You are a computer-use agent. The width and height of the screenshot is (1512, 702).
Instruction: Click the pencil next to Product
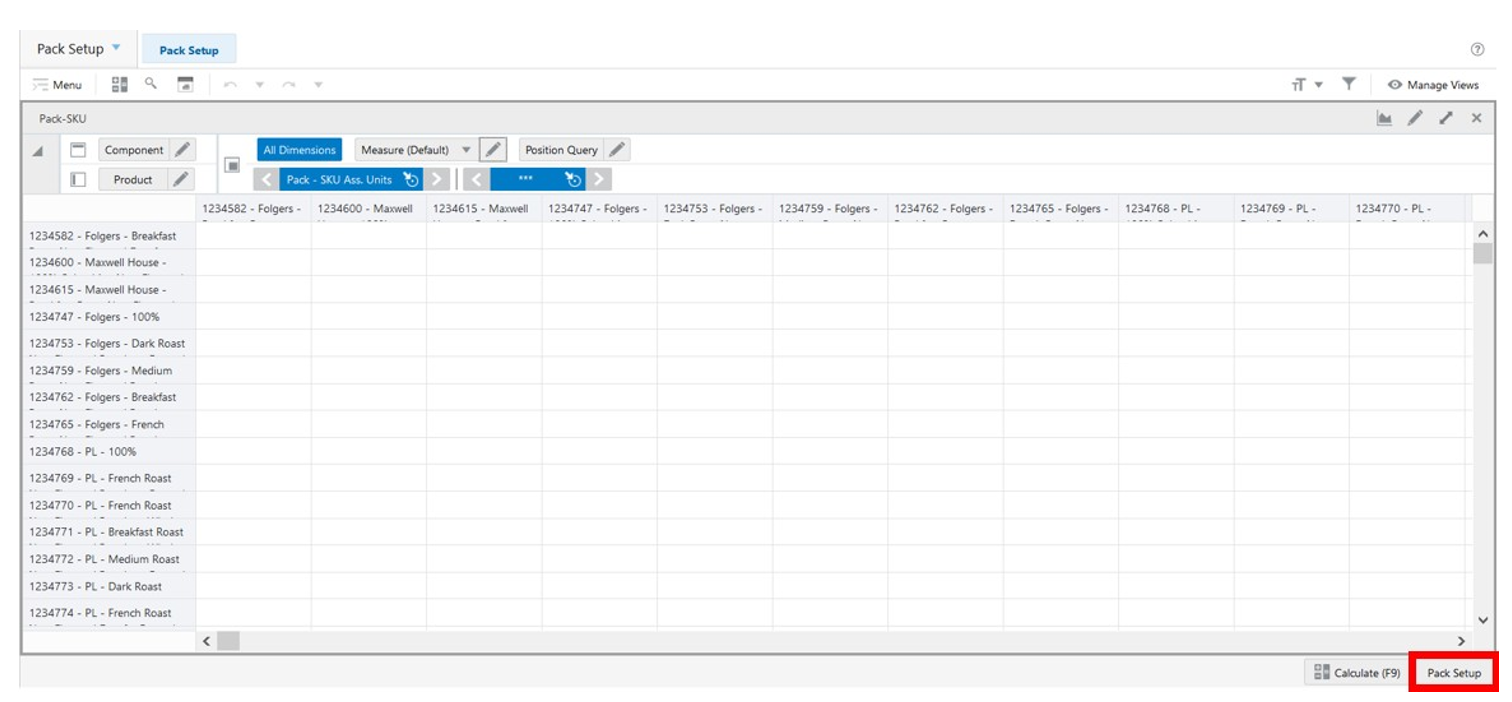point(180,180)
